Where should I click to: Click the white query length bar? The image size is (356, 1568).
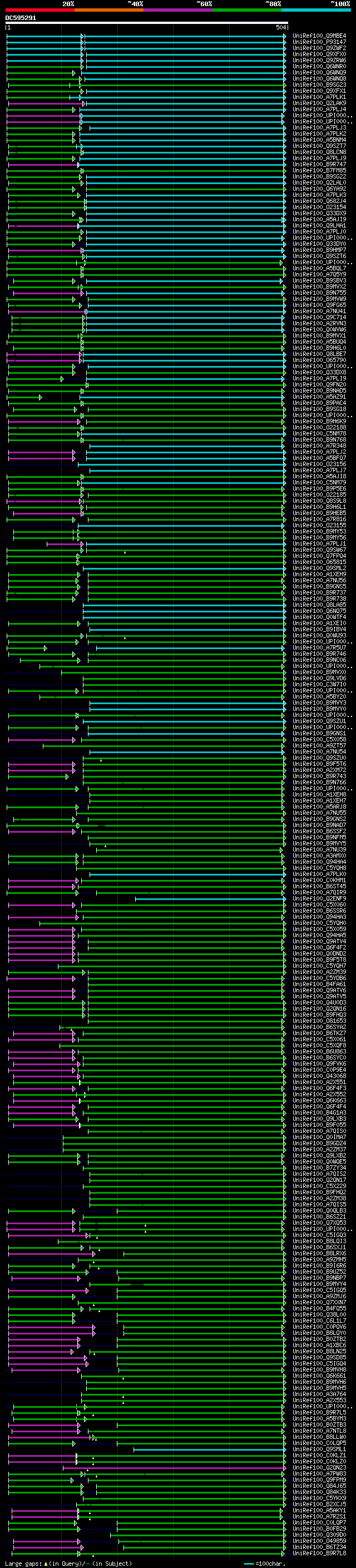[147, 22]
